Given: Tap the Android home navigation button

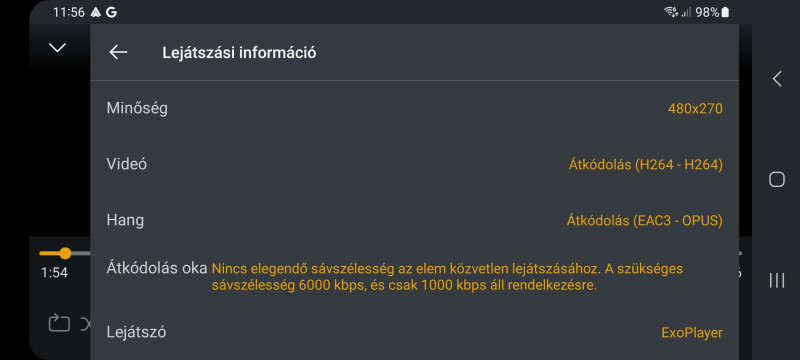Looking at the screenshot, I should [777, 179].
